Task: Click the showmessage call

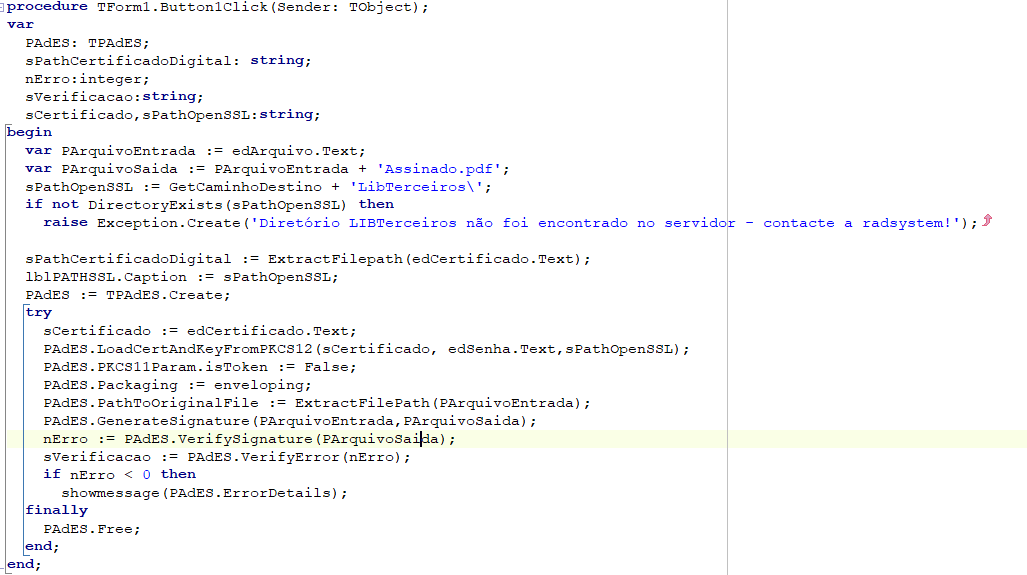Action: [112, 493]
